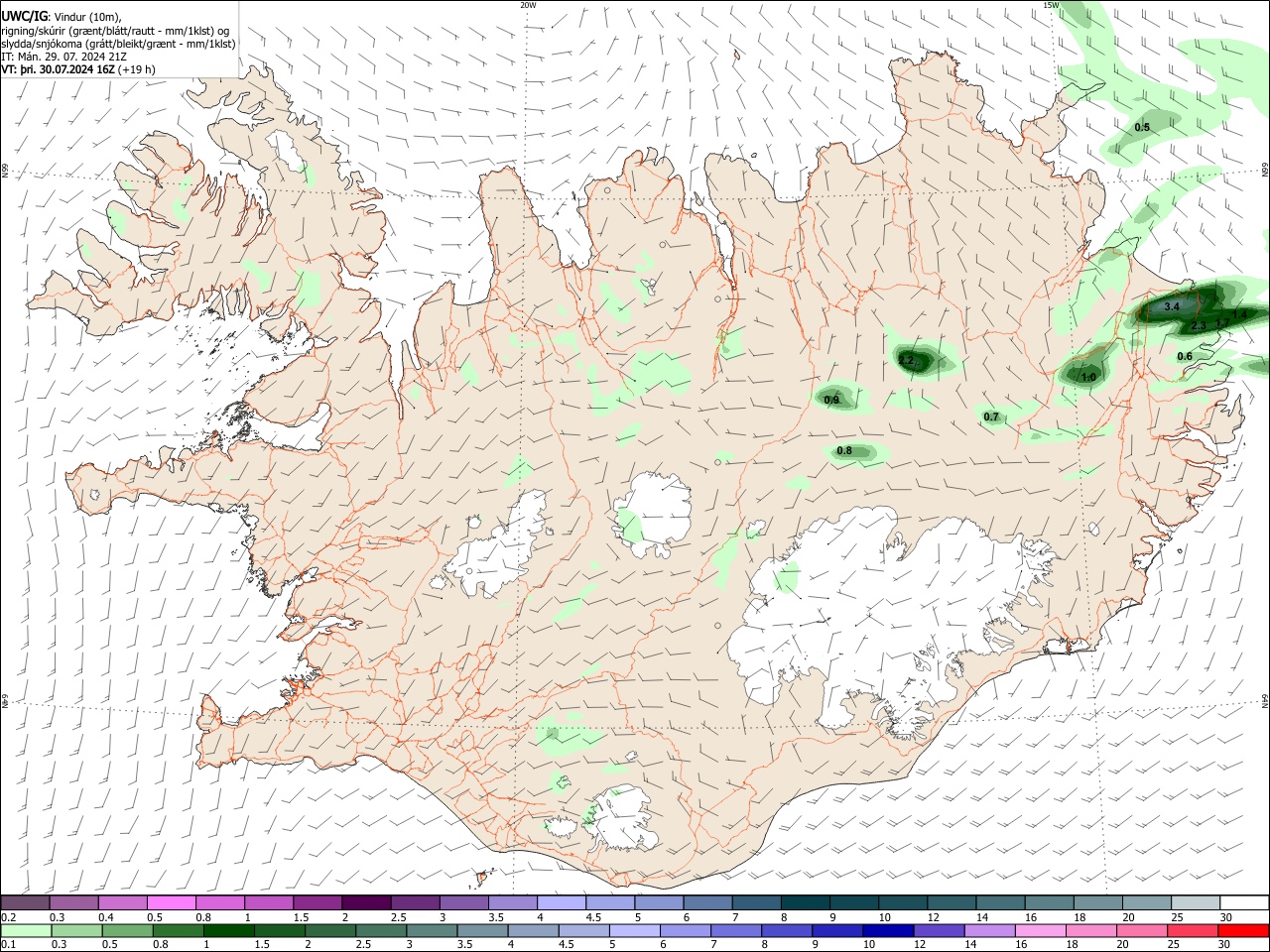Click the 'VT: þri. 30.07.2024 16Z' valid time
Viewport: 1270px width, 952px height.
58,69
